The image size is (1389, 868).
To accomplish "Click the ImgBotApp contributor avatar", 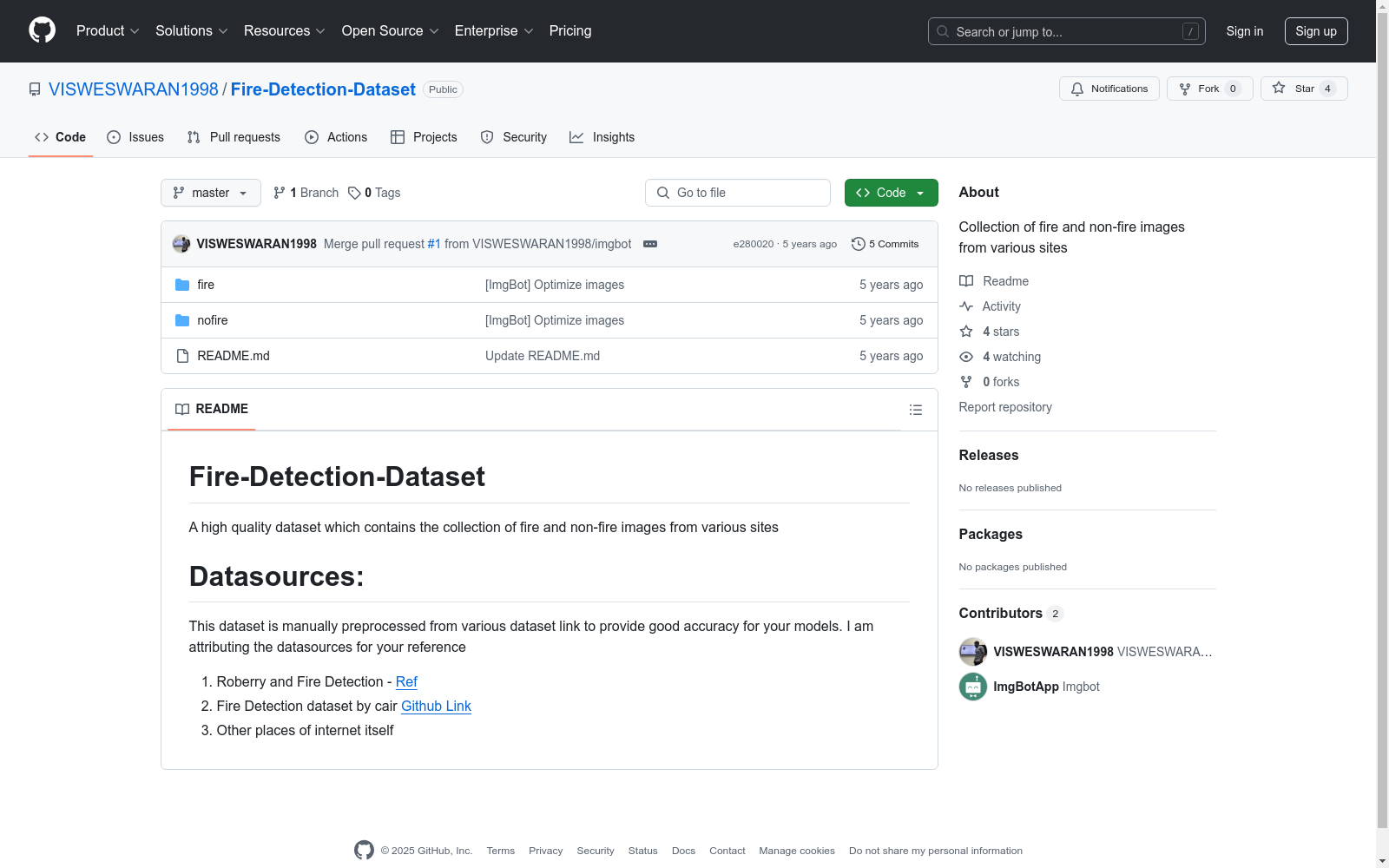I will click(x=973, y=687).
